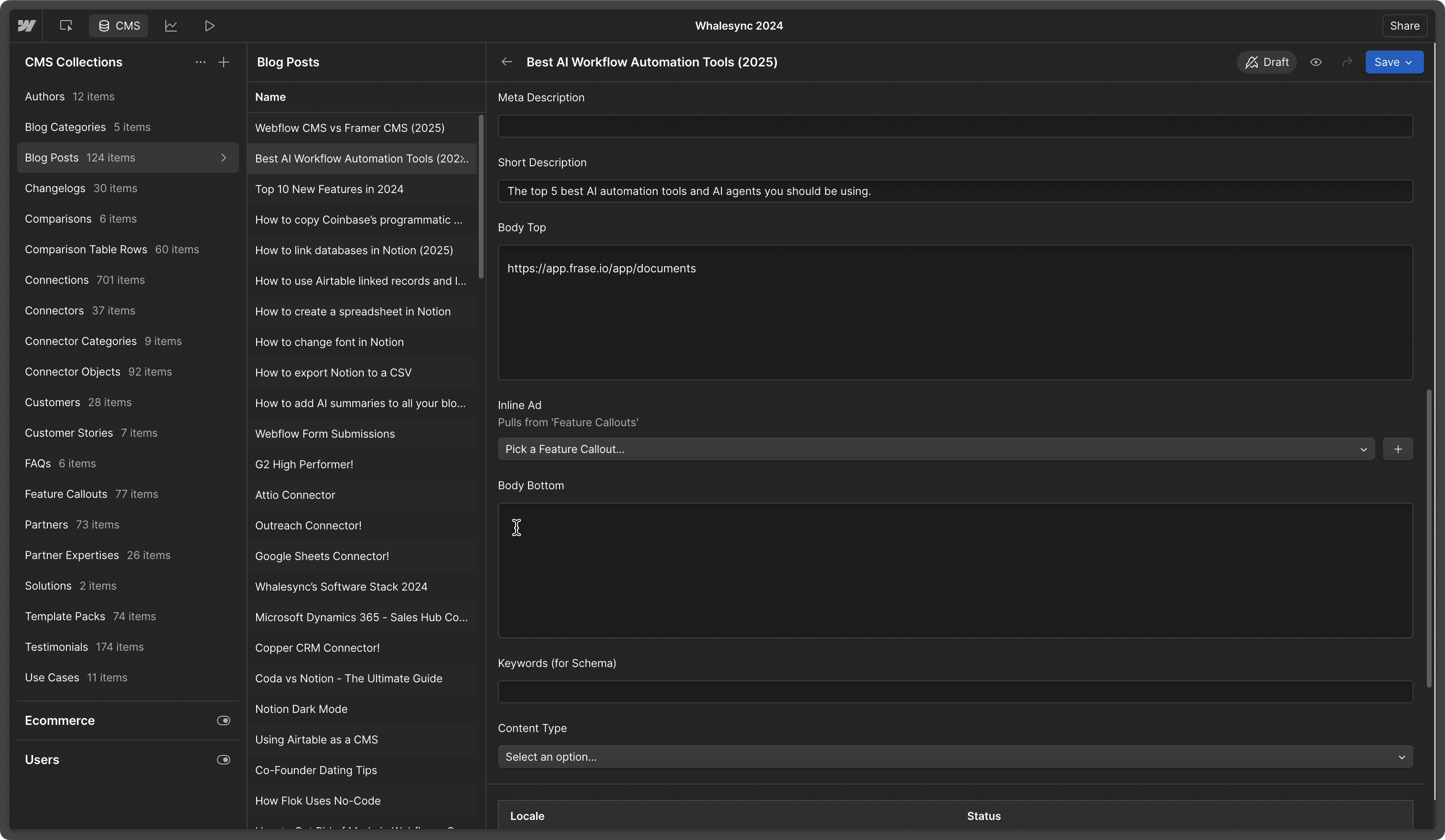
Task: Open CMS Collections more options ellipsis
Action: pos(200,62)
